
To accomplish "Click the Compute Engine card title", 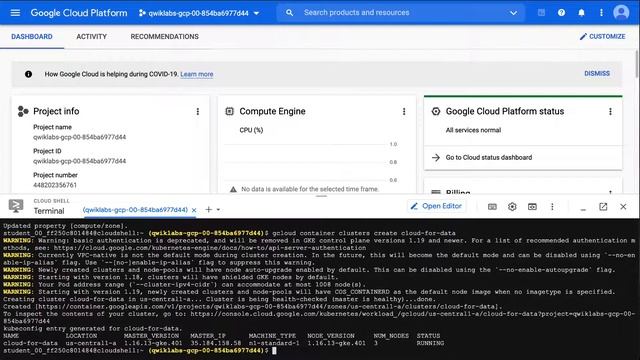I will click(x=272, y=111).
